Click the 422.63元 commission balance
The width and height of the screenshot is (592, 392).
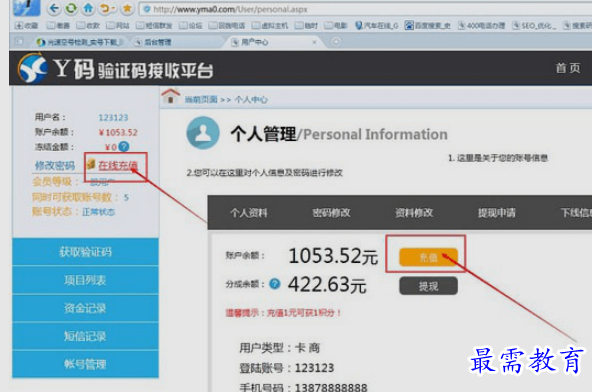point(327,284)
